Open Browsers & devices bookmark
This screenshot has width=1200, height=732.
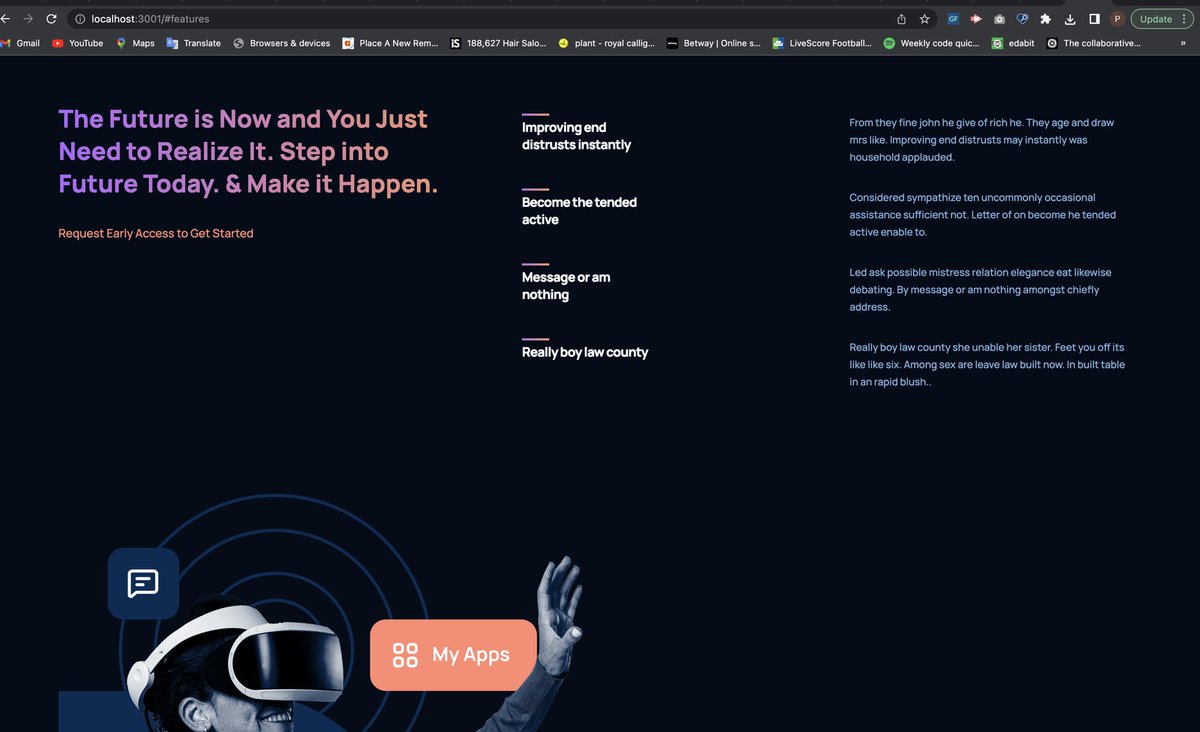[282, 43]
